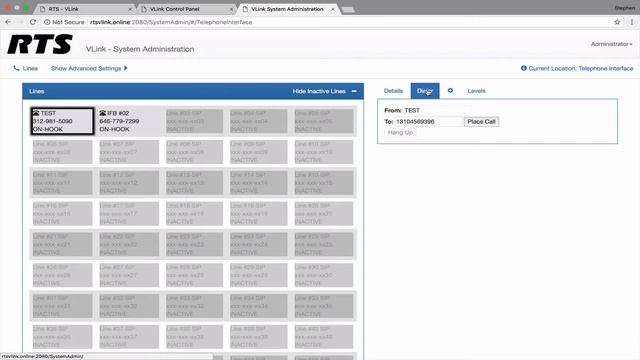
Task: Switch to the Dialer tab
Action: point(425,91)
